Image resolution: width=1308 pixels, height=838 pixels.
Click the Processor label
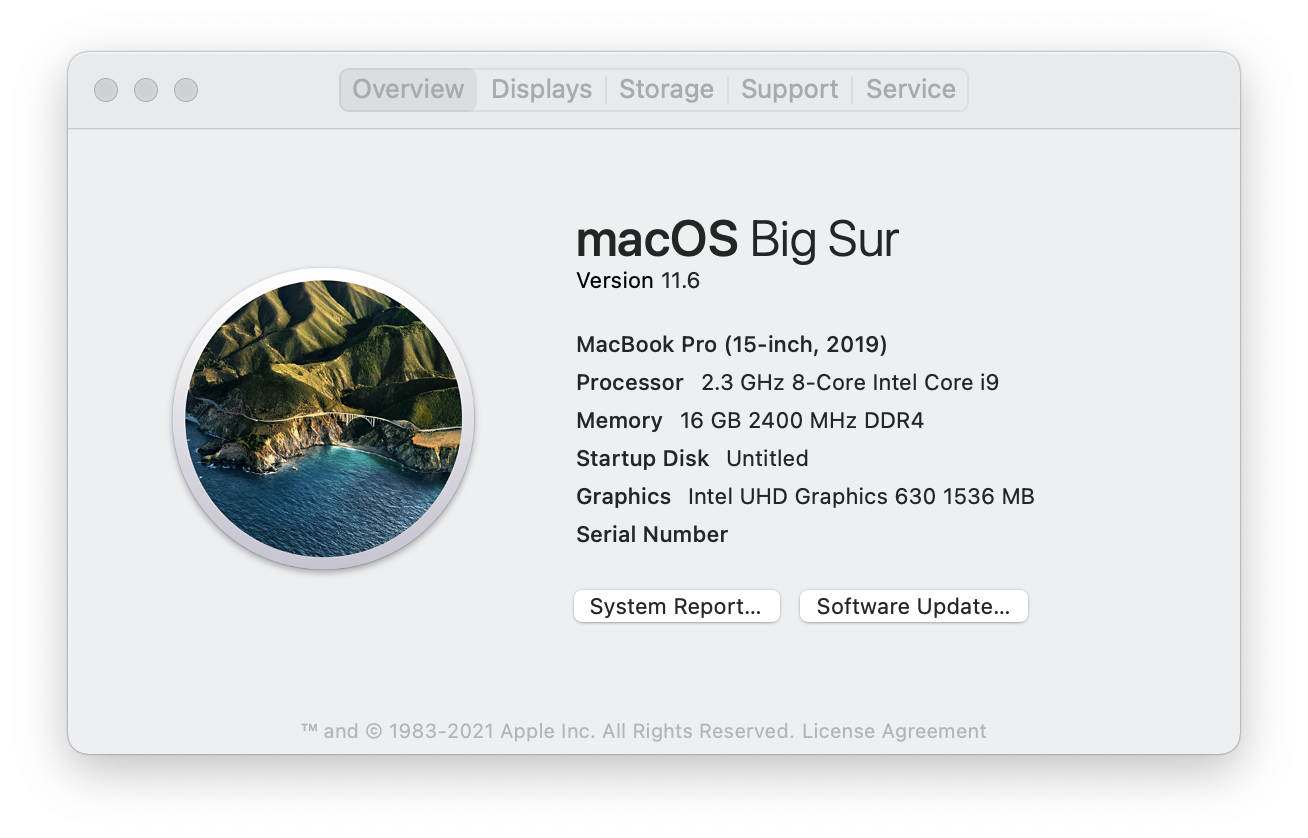tap(630, 383)
